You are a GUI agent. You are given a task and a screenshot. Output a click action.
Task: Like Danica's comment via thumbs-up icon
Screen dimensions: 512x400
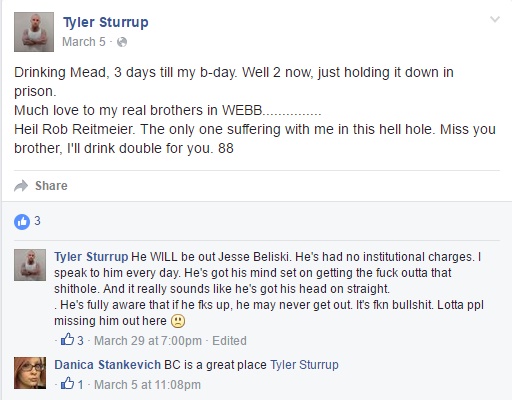[67, 384]
